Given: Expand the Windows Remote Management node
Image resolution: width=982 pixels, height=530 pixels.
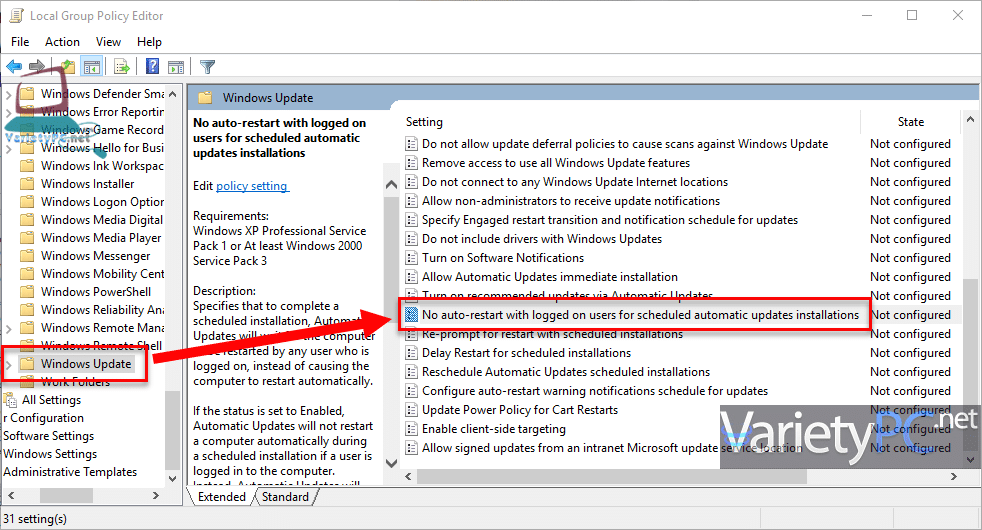Looking at the screenshot, I should tap(9, 328).
